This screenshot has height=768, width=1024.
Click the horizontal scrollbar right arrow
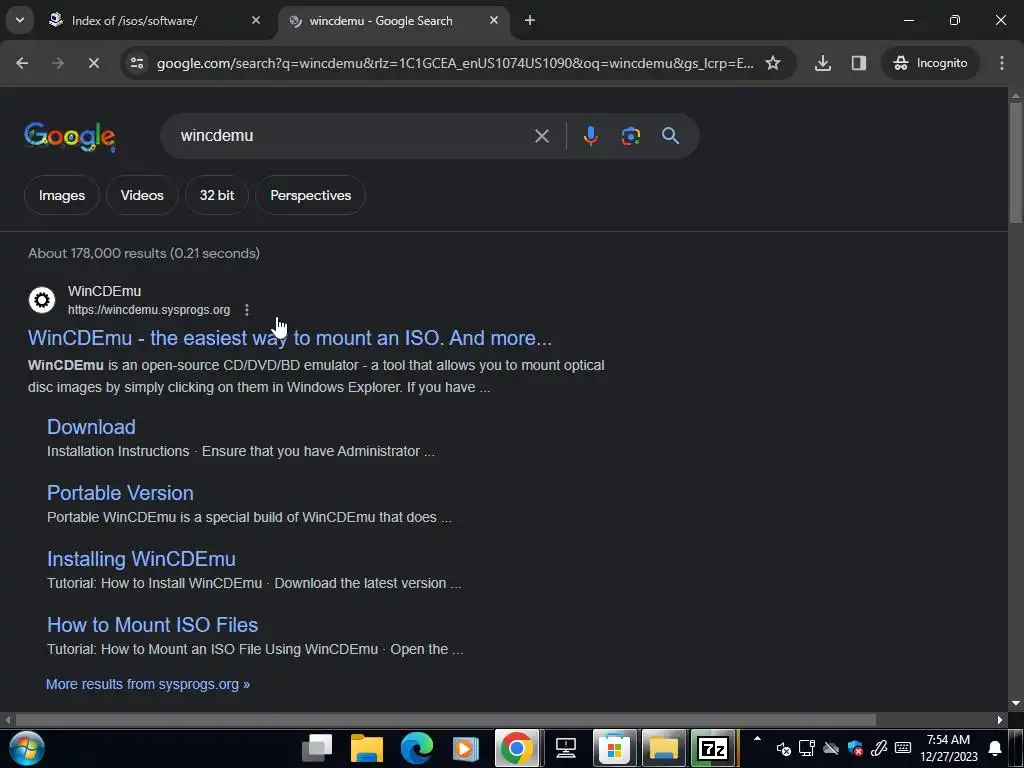click(1000, 720)
